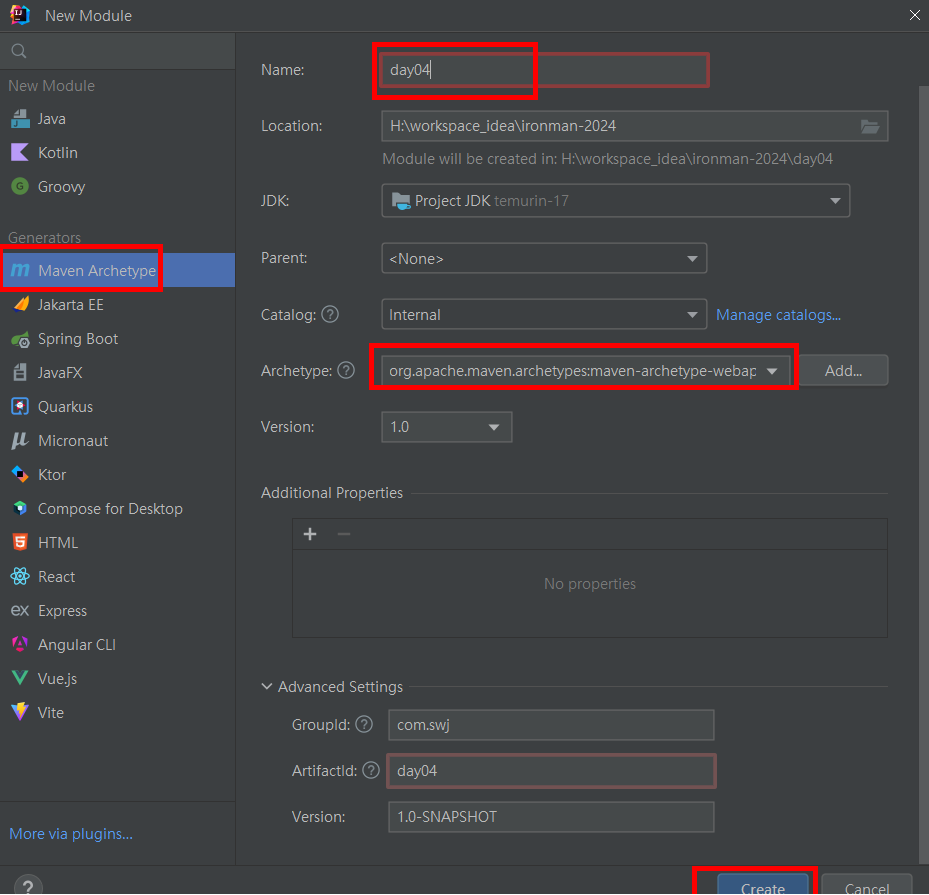
Task: Choose the Jakarta EE generator
Action: [117, 304]
